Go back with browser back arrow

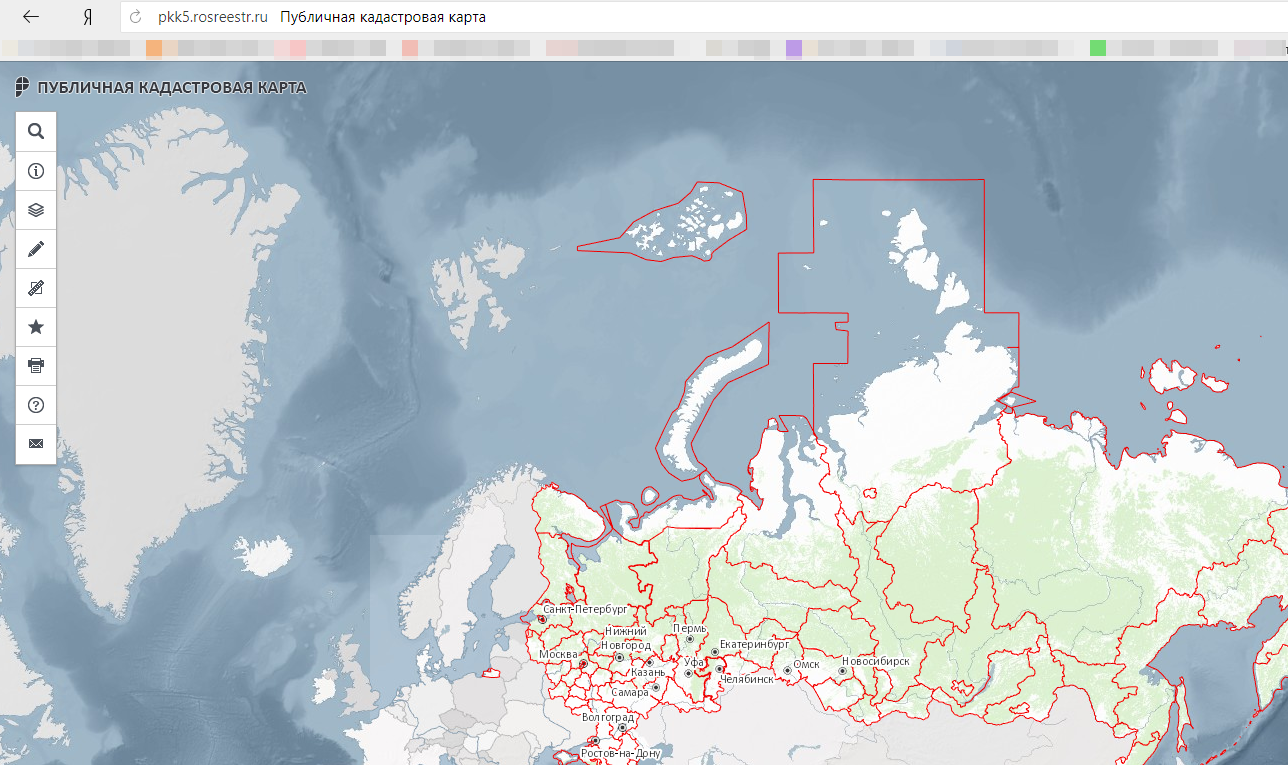(31, 17)
